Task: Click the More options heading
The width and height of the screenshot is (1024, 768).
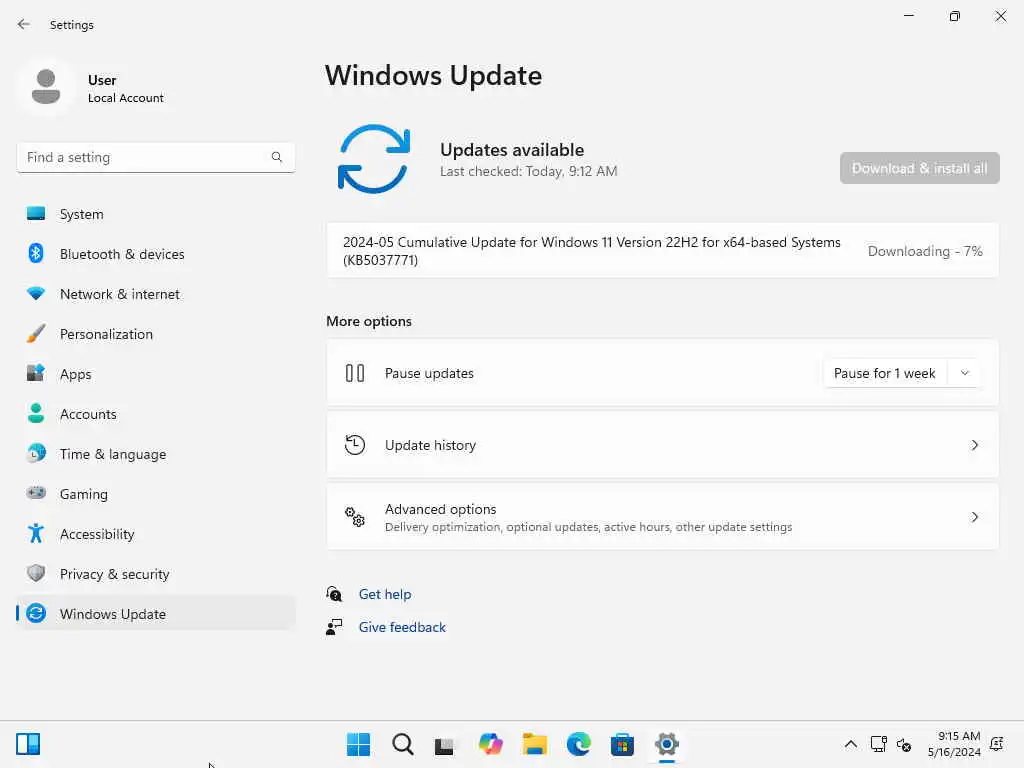Action: (369, 321)
